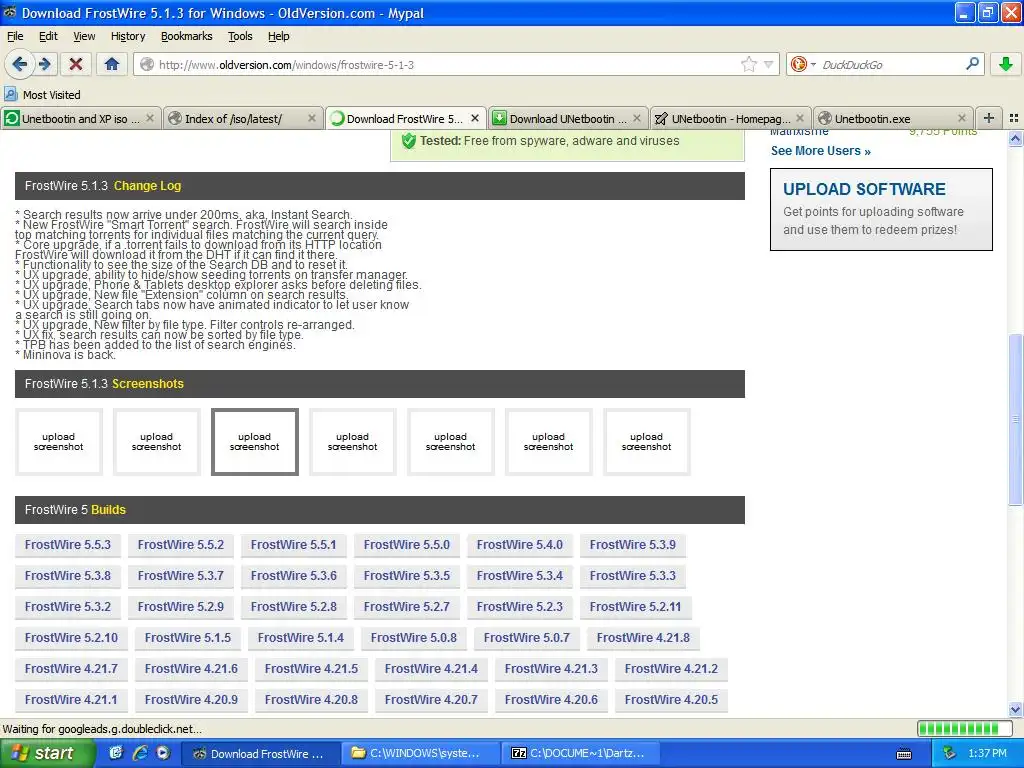Open the FrostWire 4.21.4 build link

point(431,669)
